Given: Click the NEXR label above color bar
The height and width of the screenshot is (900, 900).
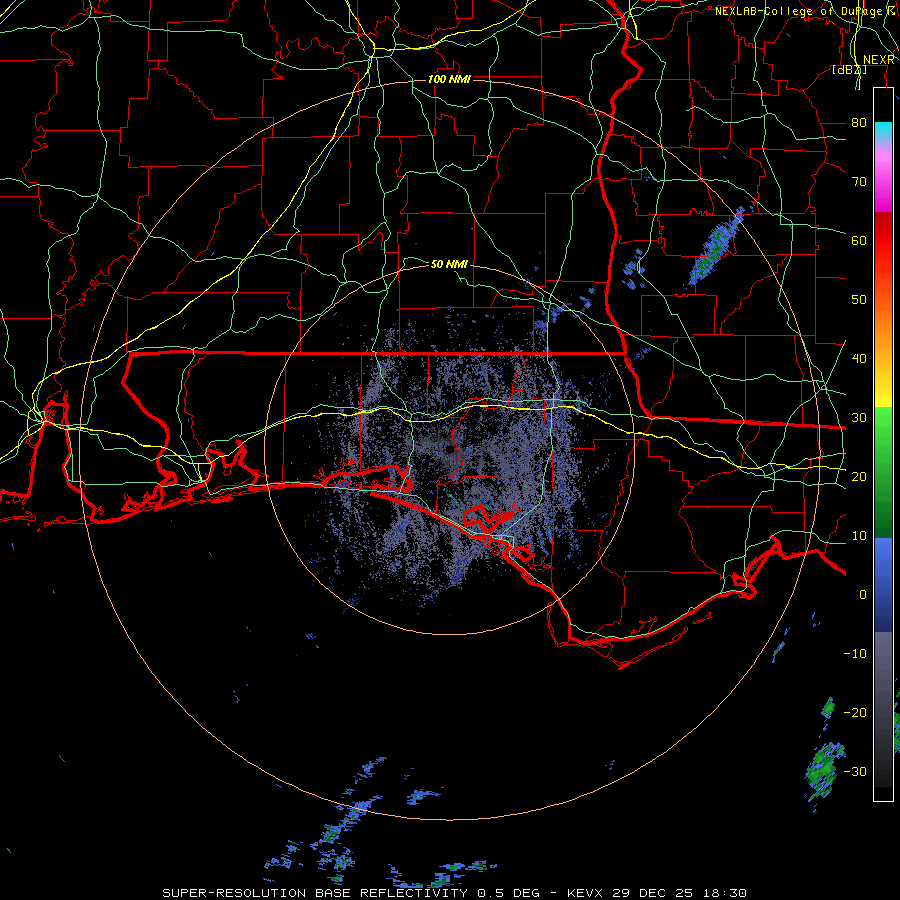Looking at the screenshot, I should [878, 60].
